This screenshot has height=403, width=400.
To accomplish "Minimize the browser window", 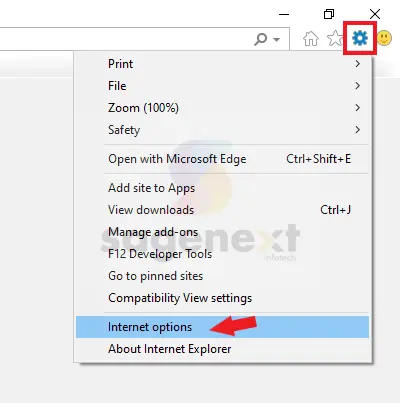I will point(284,14).
